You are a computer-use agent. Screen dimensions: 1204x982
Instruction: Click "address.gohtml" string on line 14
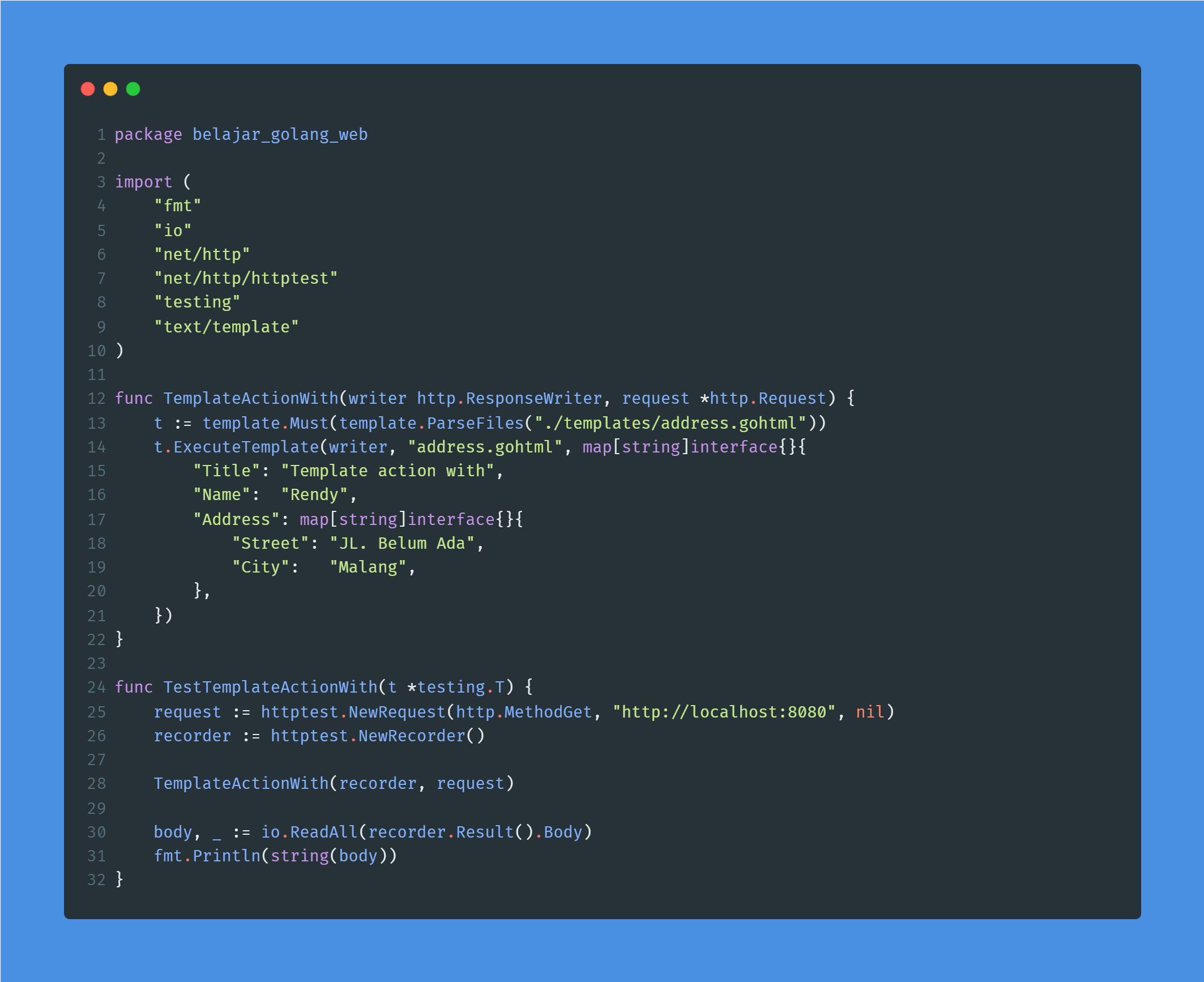pyautogui.click(x=485, y=447)
